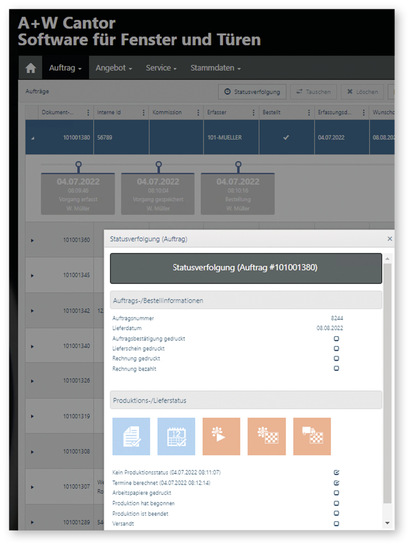Screen dimensions: 410x546
Task: Click the Interne Id value 56789
Action: pyautogui.click(x=105, y=138)
